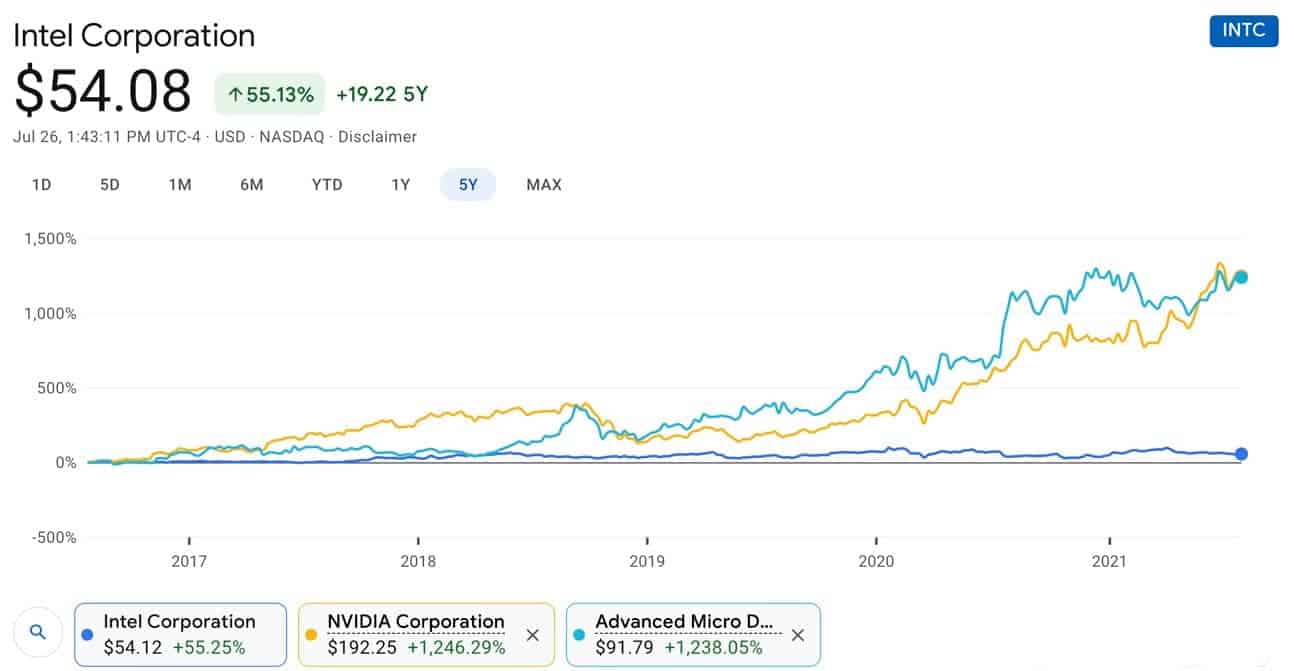This screenshot has width=1294, height=671.
Task: Choose the YTD time range
Action: pos(327,185)
